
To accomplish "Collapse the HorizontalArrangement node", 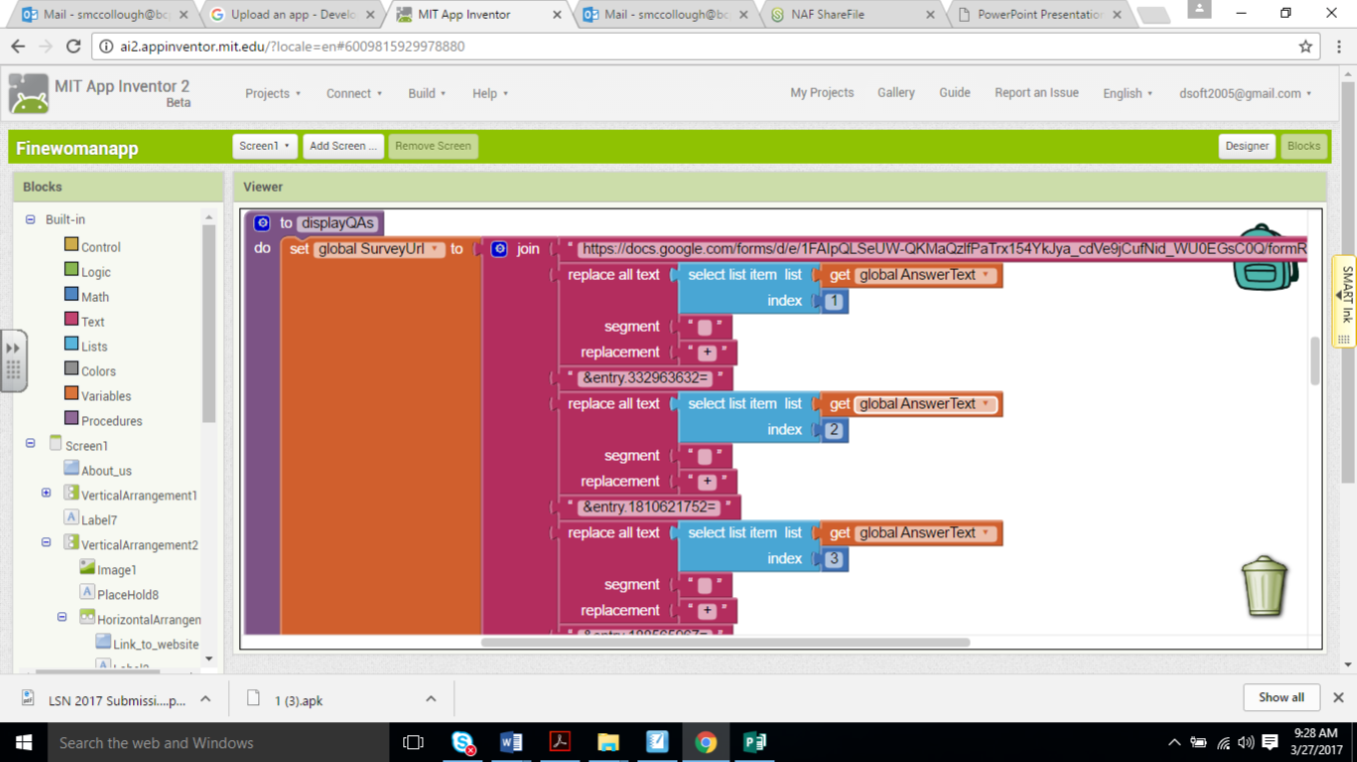I will click(x=62, y=618).
